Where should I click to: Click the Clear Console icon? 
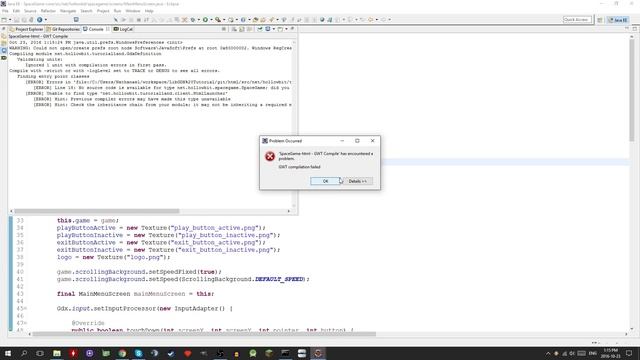[234, 29]
